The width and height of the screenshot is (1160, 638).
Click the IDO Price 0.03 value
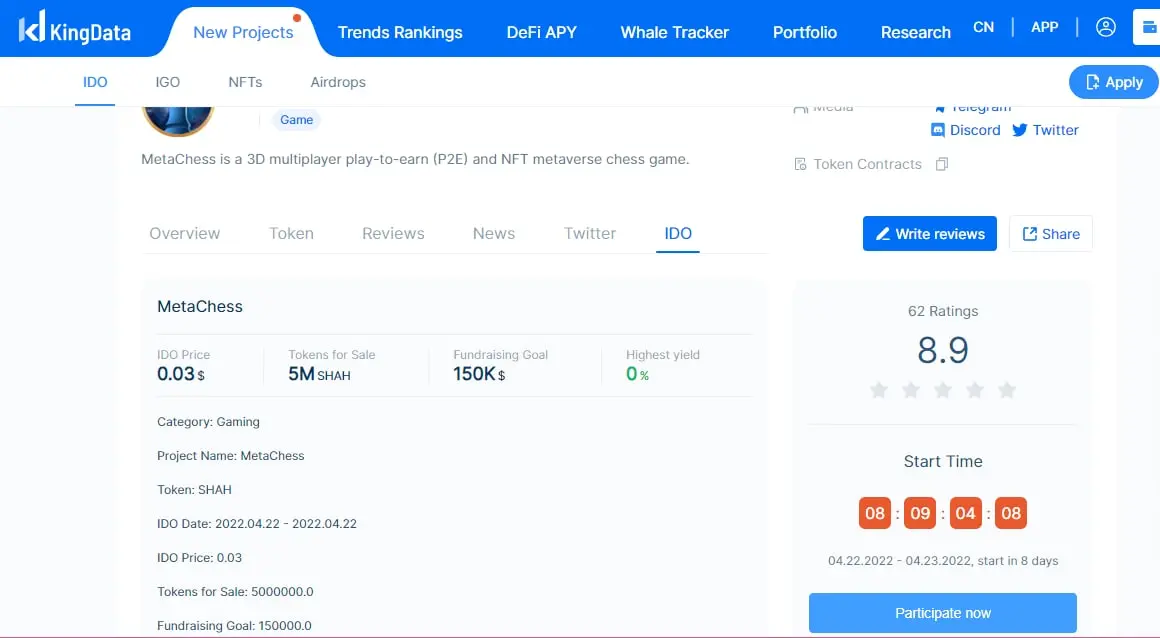click(x=181, y=375)
